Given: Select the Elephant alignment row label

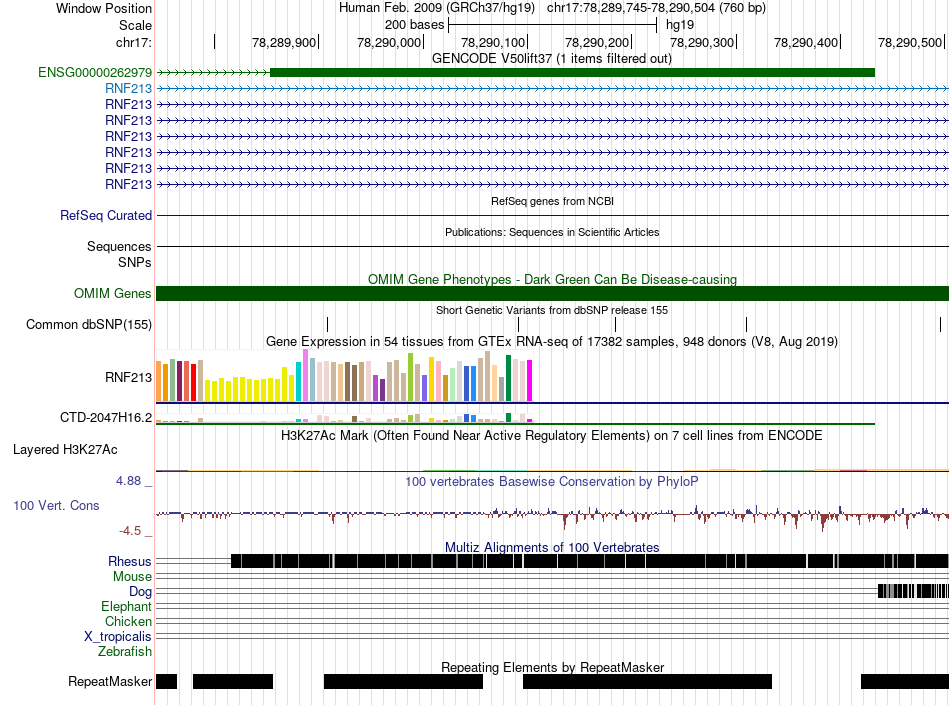Looking at the screenshot, I should pos(126,607).
